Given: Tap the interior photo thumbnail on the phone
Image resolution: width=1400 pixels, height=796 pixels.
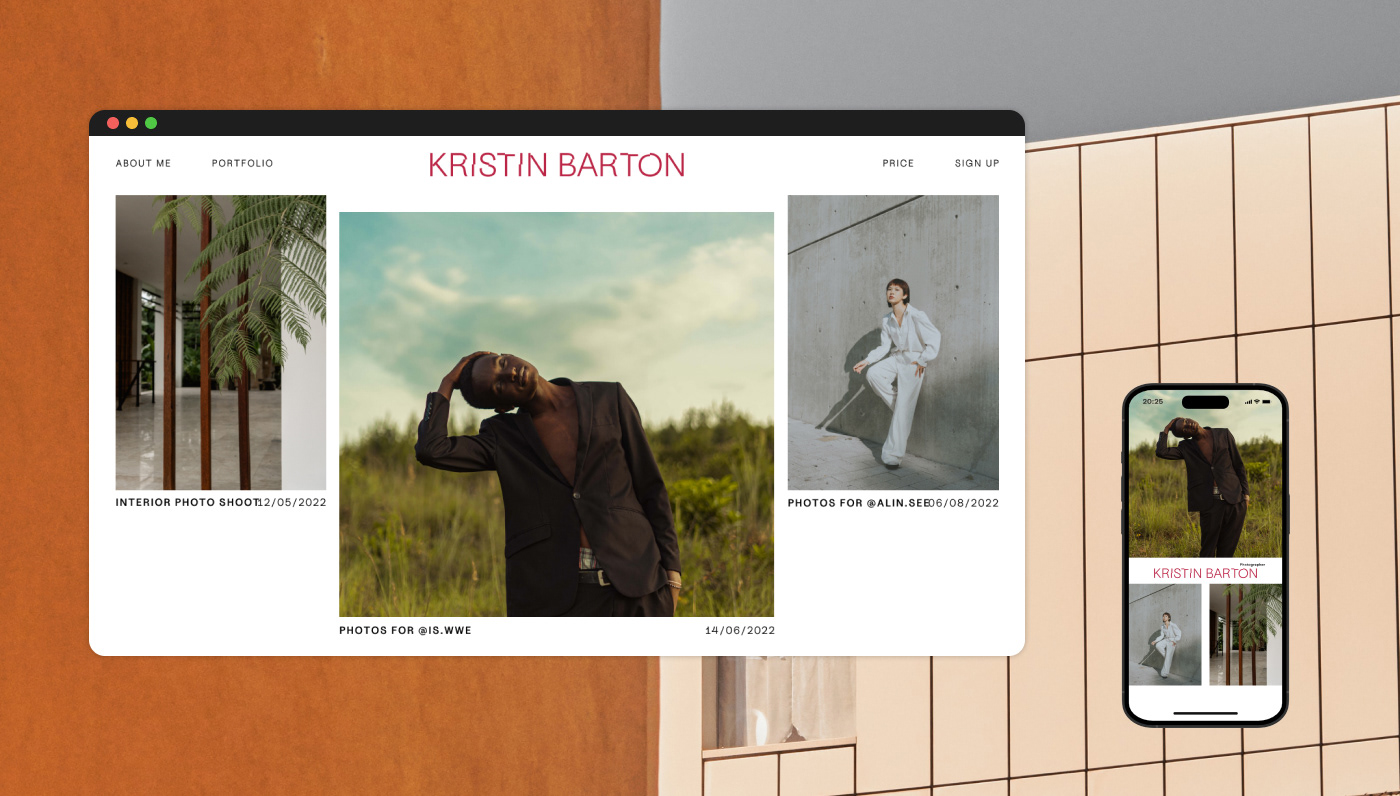Looking at the screenshot, I should 1246,634.
